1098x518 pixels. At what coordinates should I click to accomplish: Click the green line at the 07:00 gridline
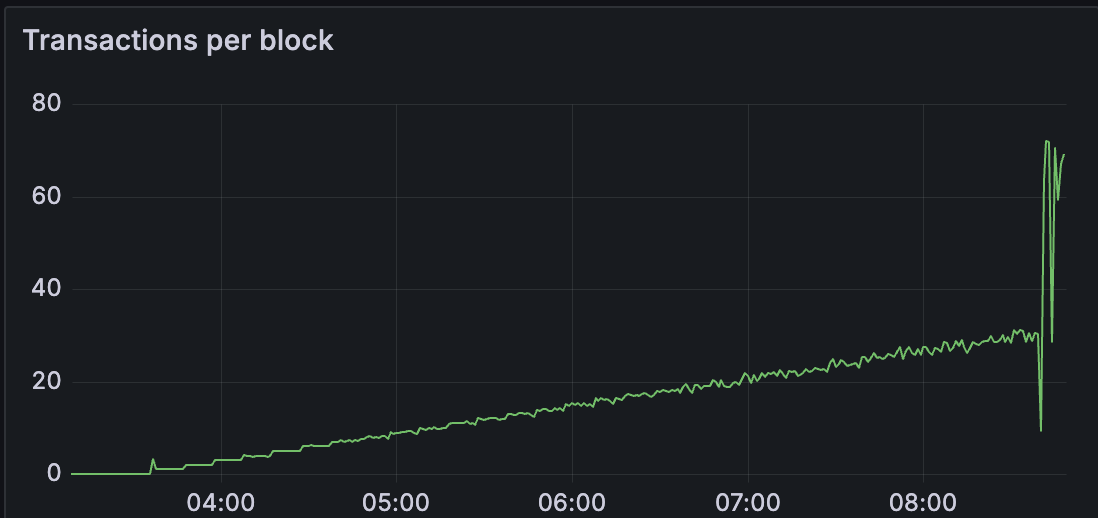tap(747, 376)
